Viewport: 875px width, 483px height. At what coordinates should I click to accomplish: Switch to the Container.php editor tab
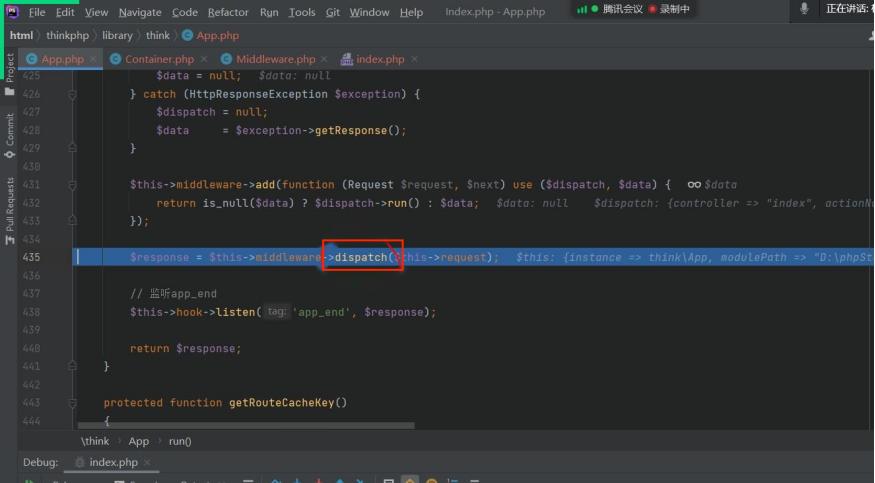[x=160, y=59]
